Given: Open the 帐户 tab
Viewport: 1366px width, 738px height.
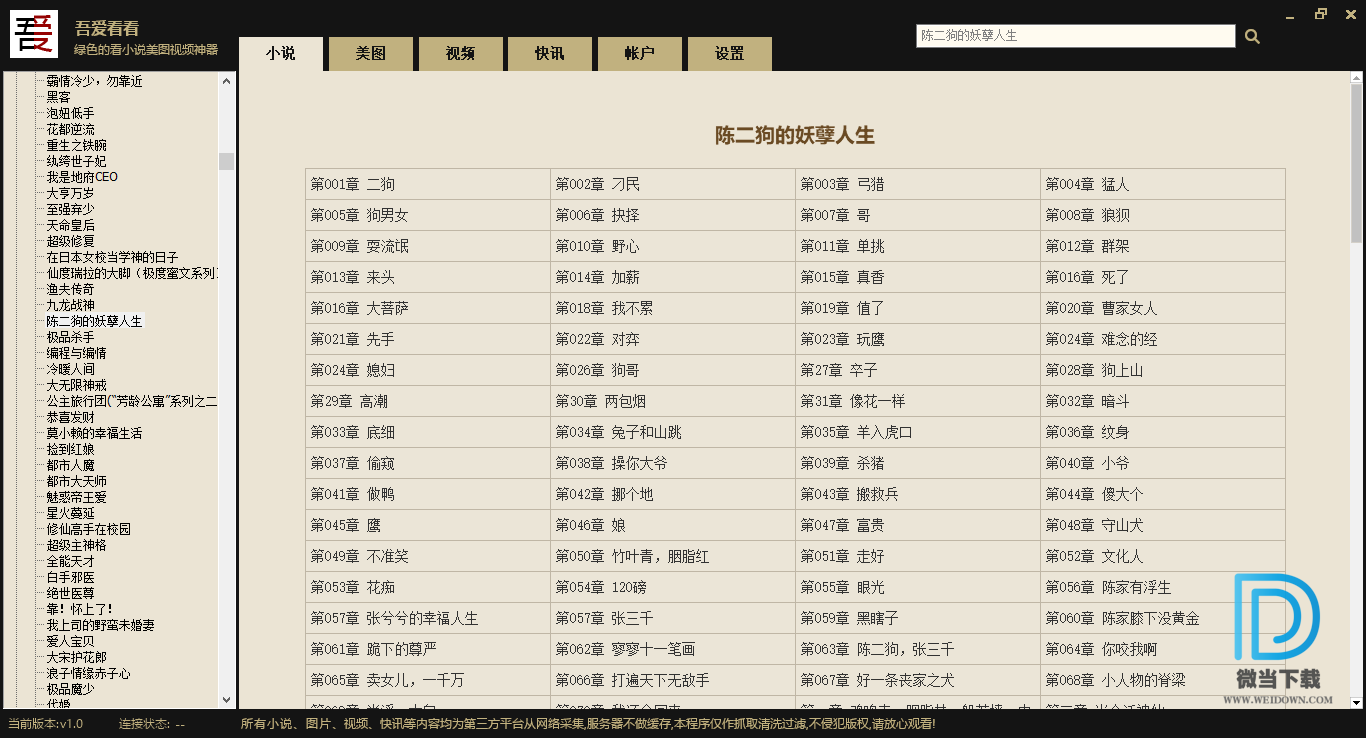Looking at the screenshot, I should coord(639,54).
